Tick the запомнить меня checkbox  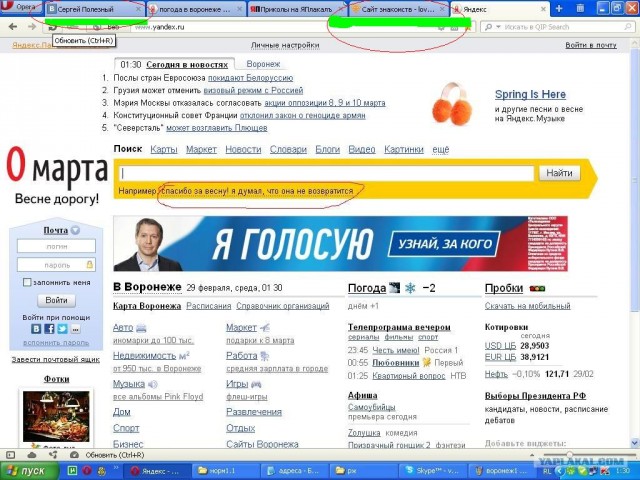(27, 282)
